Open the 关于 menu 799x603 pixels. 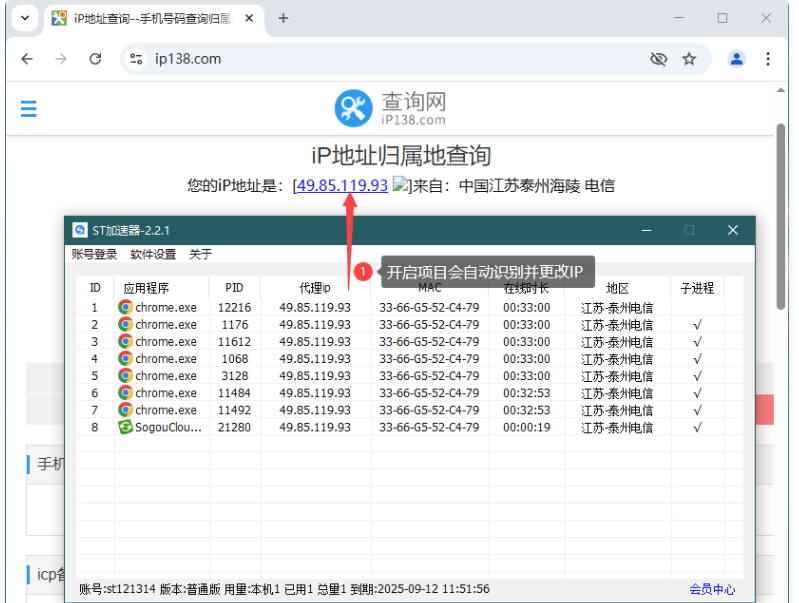tap(200, 254)
